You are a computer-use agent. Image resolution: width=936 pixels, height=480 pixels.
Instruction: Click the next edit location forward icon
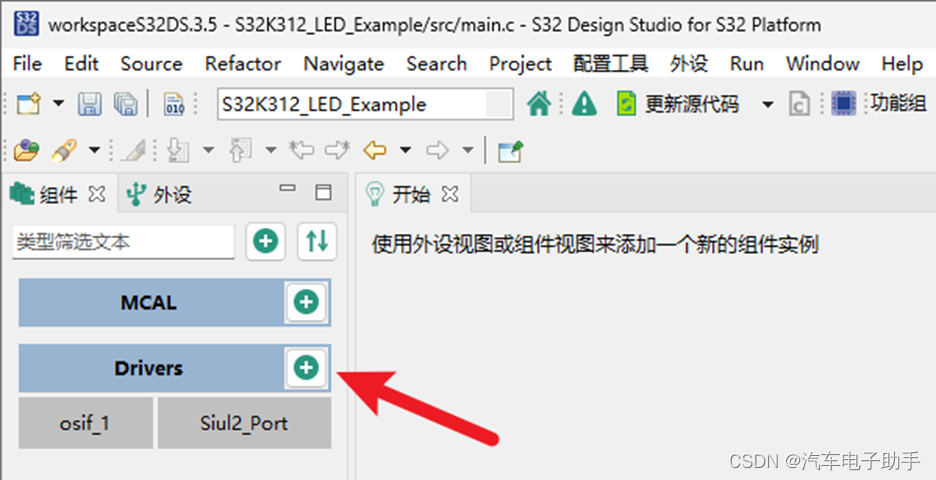(x=337, y=150)
